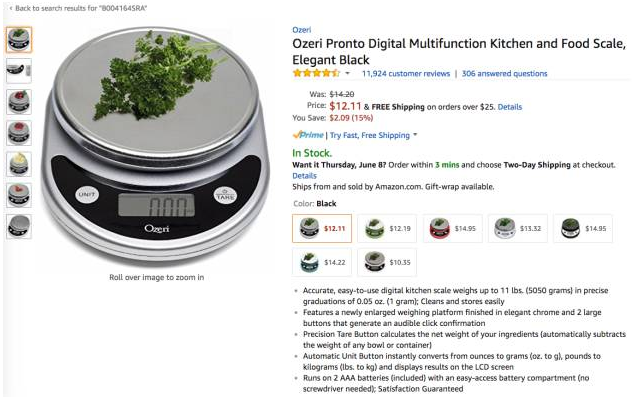Choose the red scale swatch priced $14.95
The image size is (632, 400).
(x=453, y=229)
